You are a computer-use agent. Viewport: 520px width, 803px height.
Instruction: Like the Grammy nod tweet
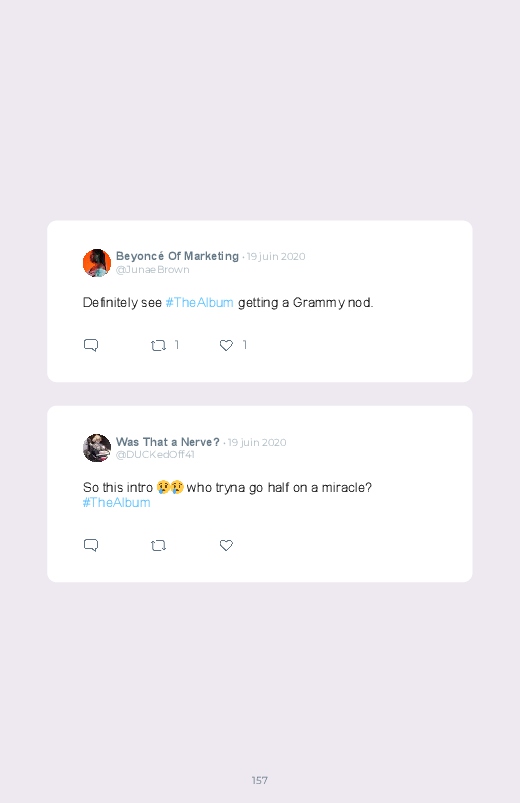[226, 346]
